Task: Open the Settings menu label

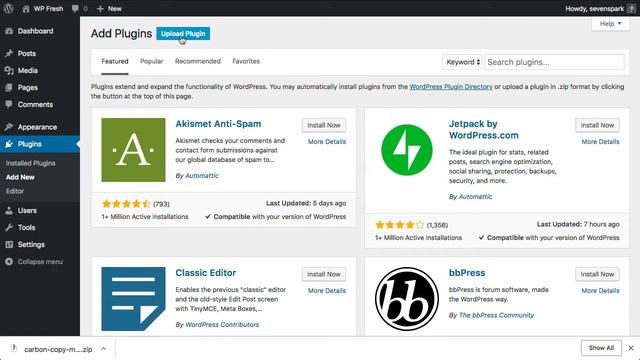Action: [x=31, y=244]
